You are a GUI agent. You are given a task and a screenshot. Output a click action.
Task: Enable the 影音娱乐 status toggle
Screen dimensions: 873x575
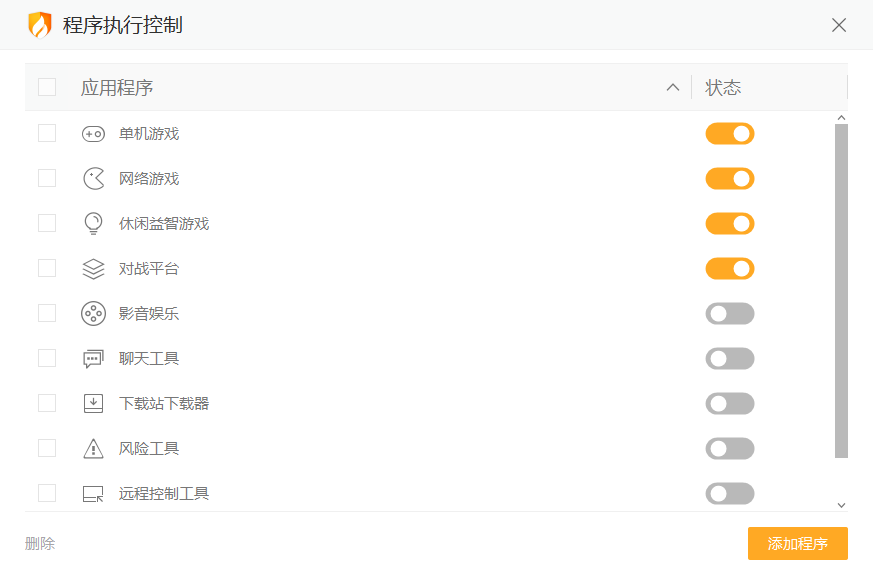pyautogui.click(x=730, y=314)
